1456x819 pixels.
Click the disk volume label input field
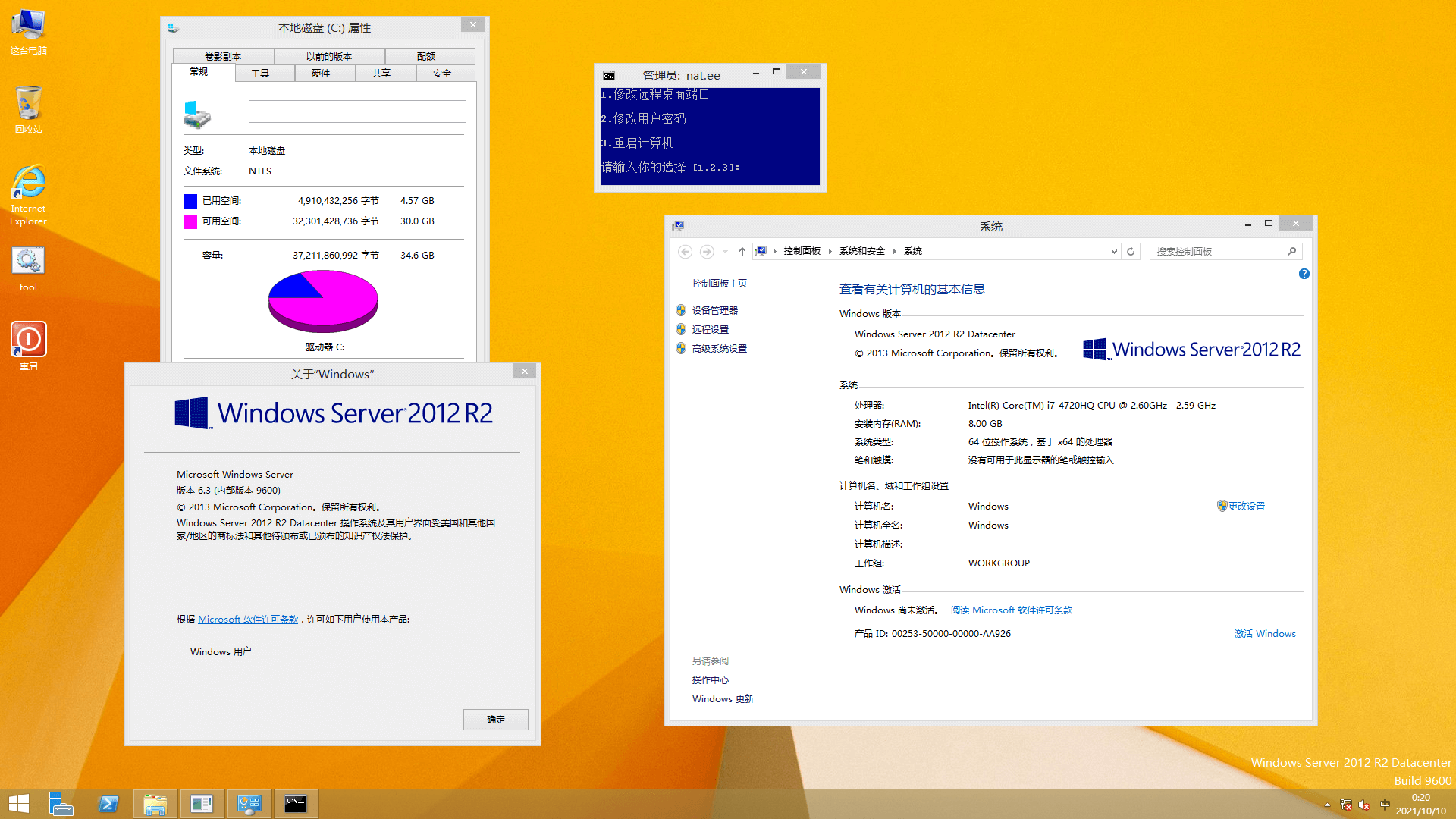356,111
